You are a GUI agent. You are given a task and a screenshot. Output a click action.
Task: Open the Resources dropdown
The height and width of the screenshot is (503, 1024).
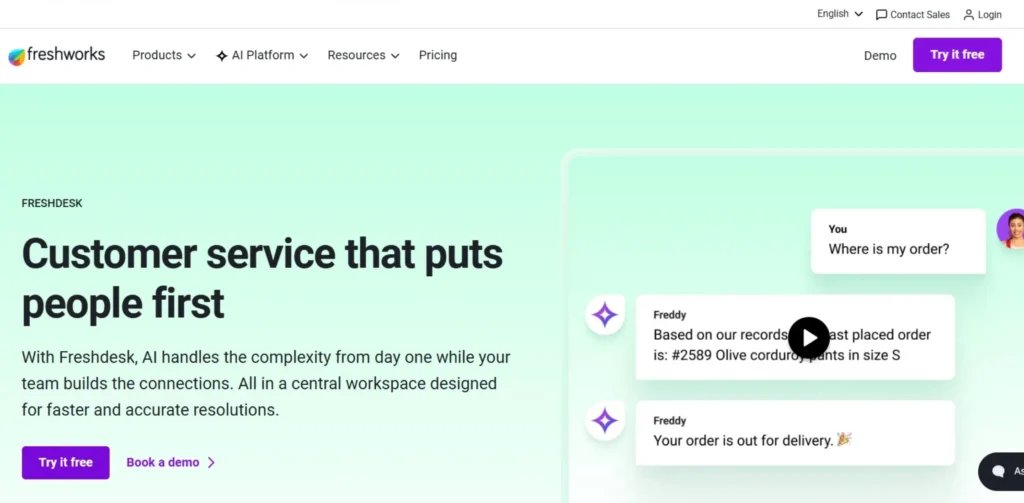click(363, 56)
